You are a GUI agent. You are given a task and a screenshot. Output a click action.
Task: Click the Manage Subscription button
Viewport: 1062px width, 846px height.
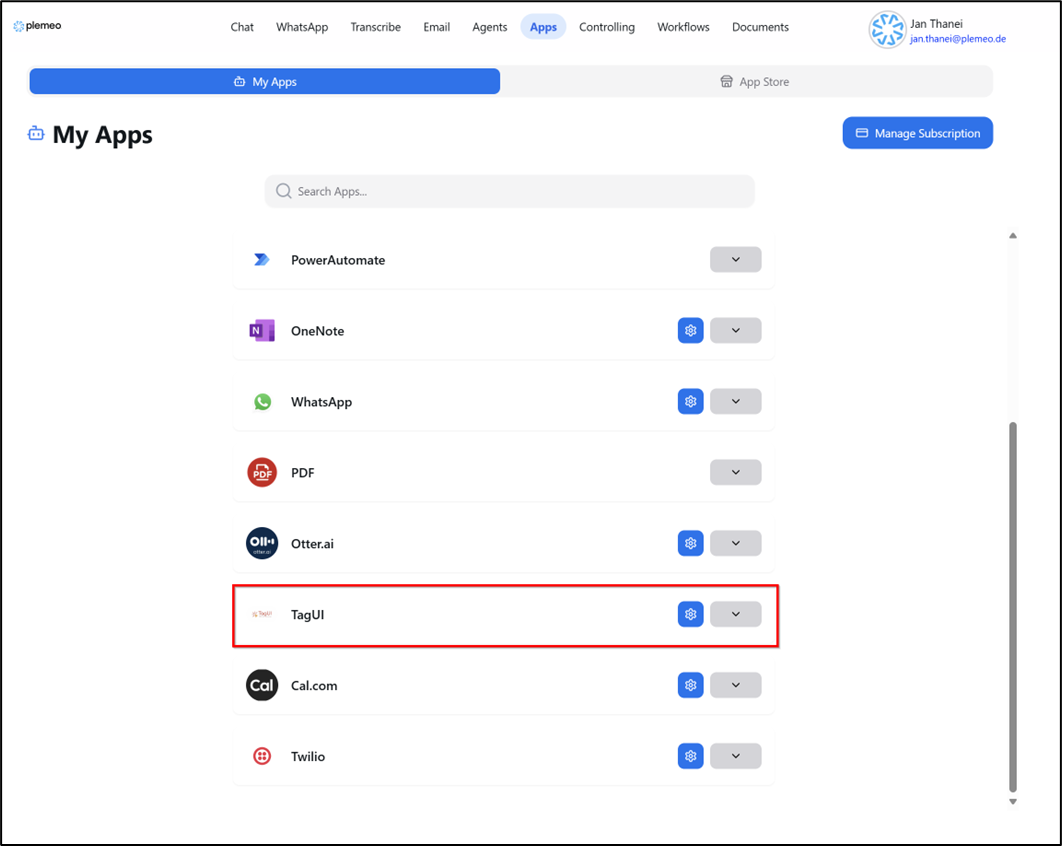pyautogui.click(x=917, y=132)
